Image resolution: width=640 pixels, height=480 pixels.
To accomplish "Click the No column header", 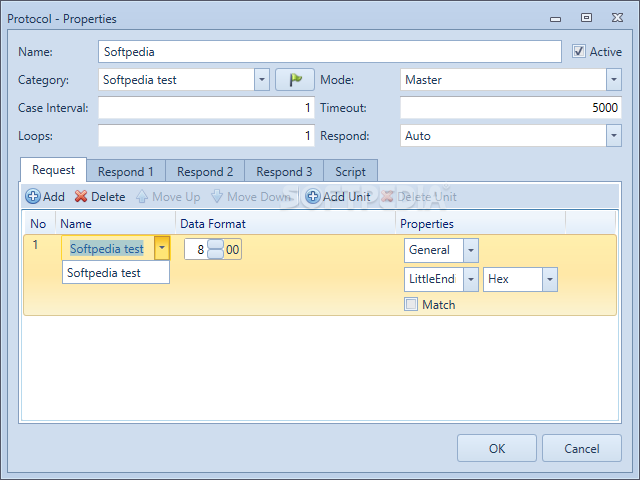I will click(x=39, y=223).
